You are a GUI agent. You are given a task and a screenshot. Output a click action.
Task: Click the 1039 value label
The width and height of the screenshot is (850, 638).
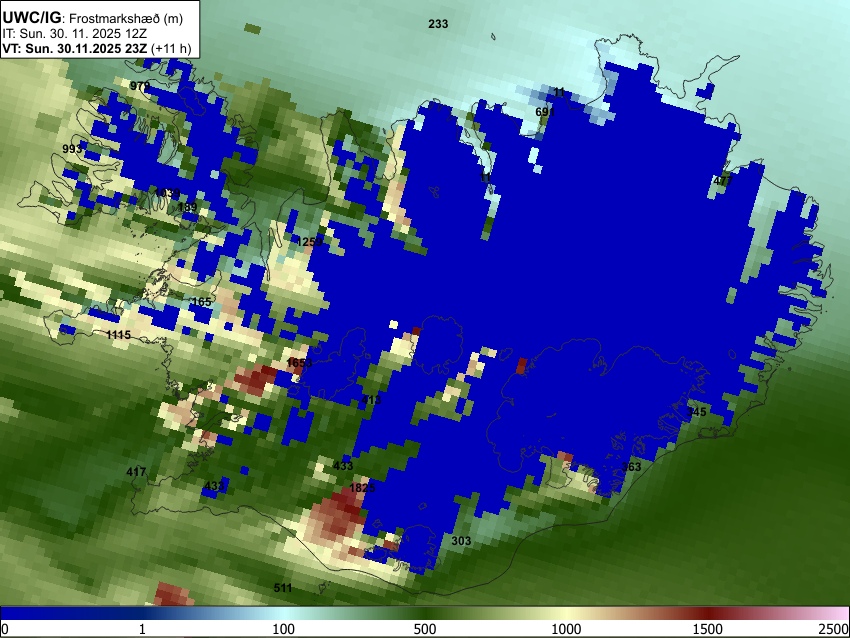pos(167,193)
